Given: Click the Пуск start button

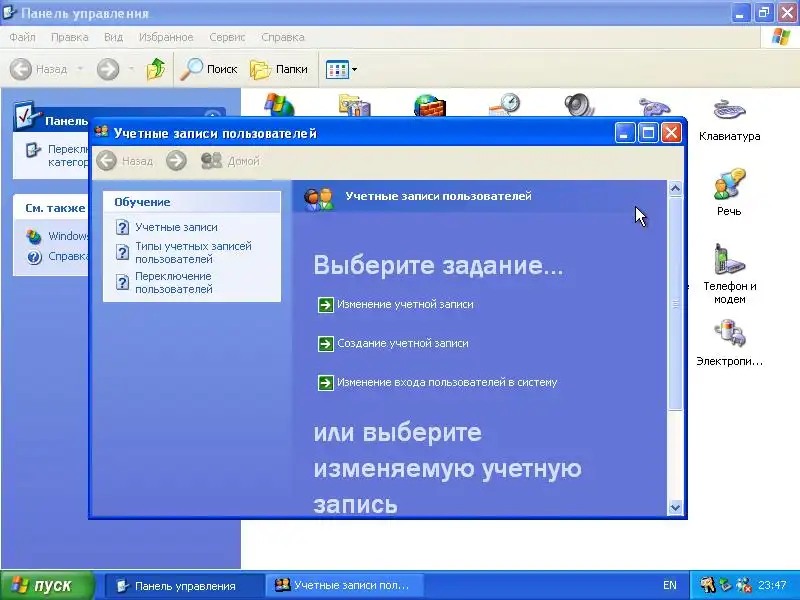Looking at the screenshot, I should (47, 585).
